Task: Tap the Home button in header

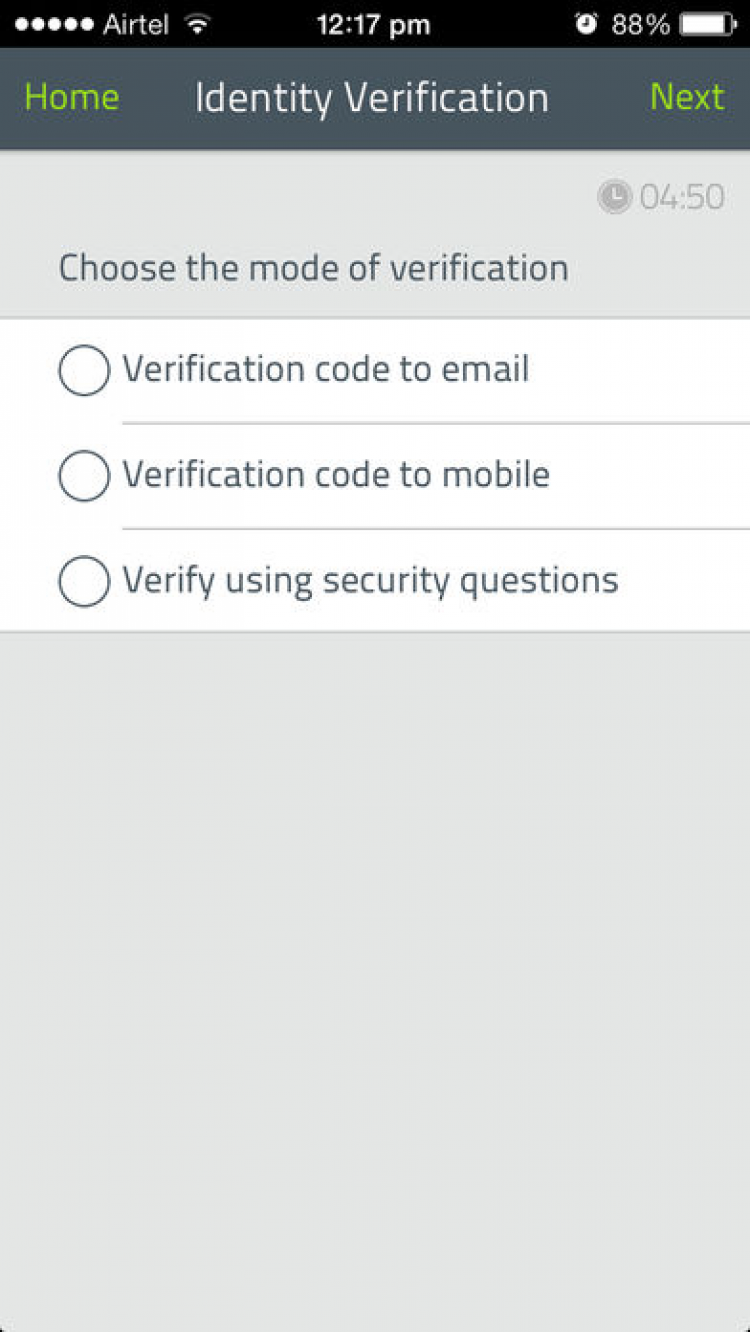Action: click(71, 98)
